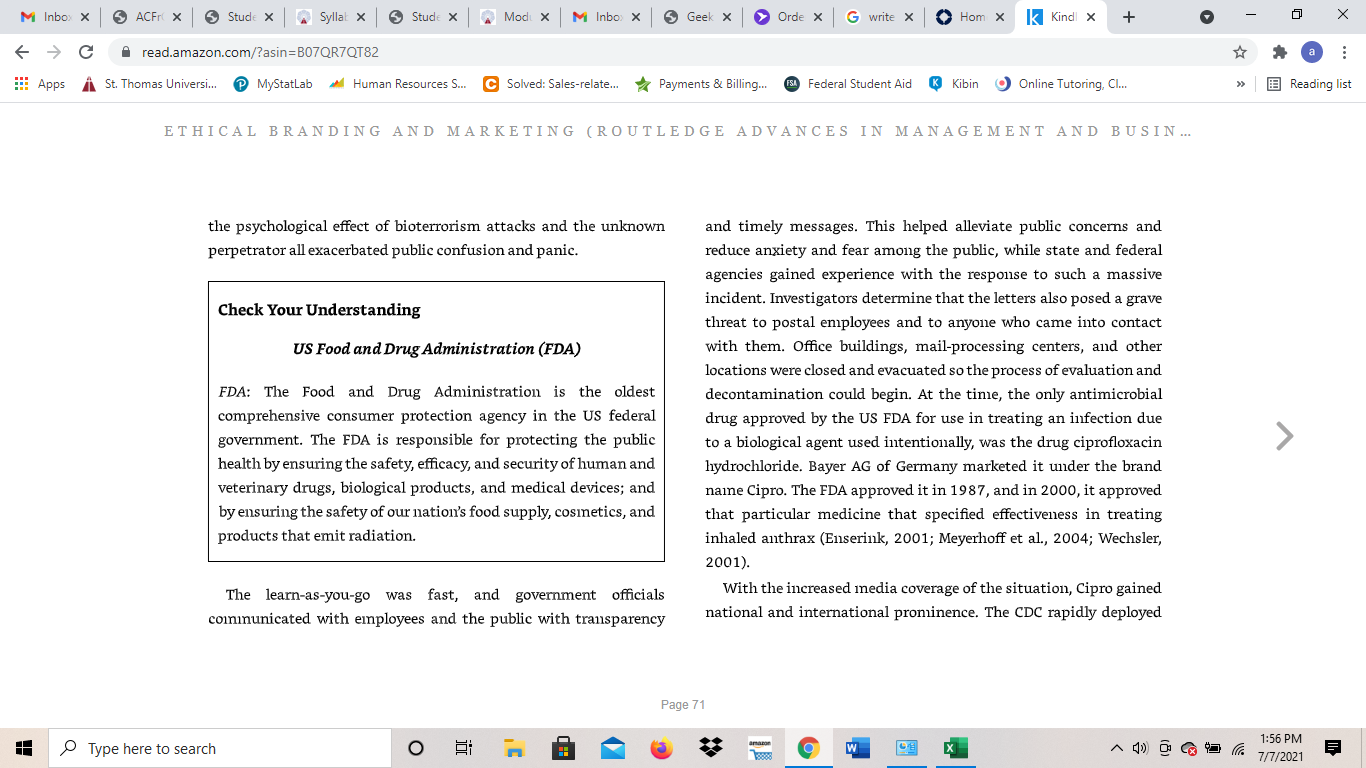1366x768 pixels.
Task: Open the Amazon app on the taskbar
Action: [x=760, y=748]
